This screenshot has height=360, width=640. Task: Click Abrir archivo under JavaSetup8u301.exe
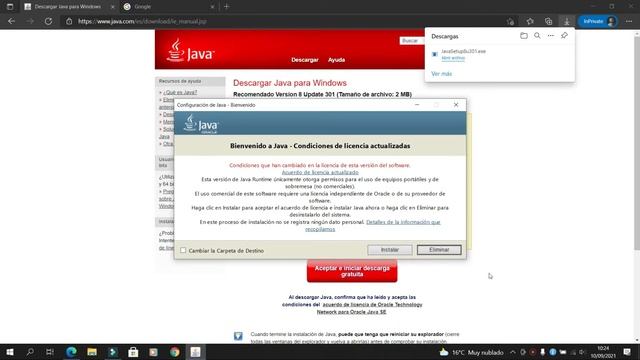(x=453, y=58)
